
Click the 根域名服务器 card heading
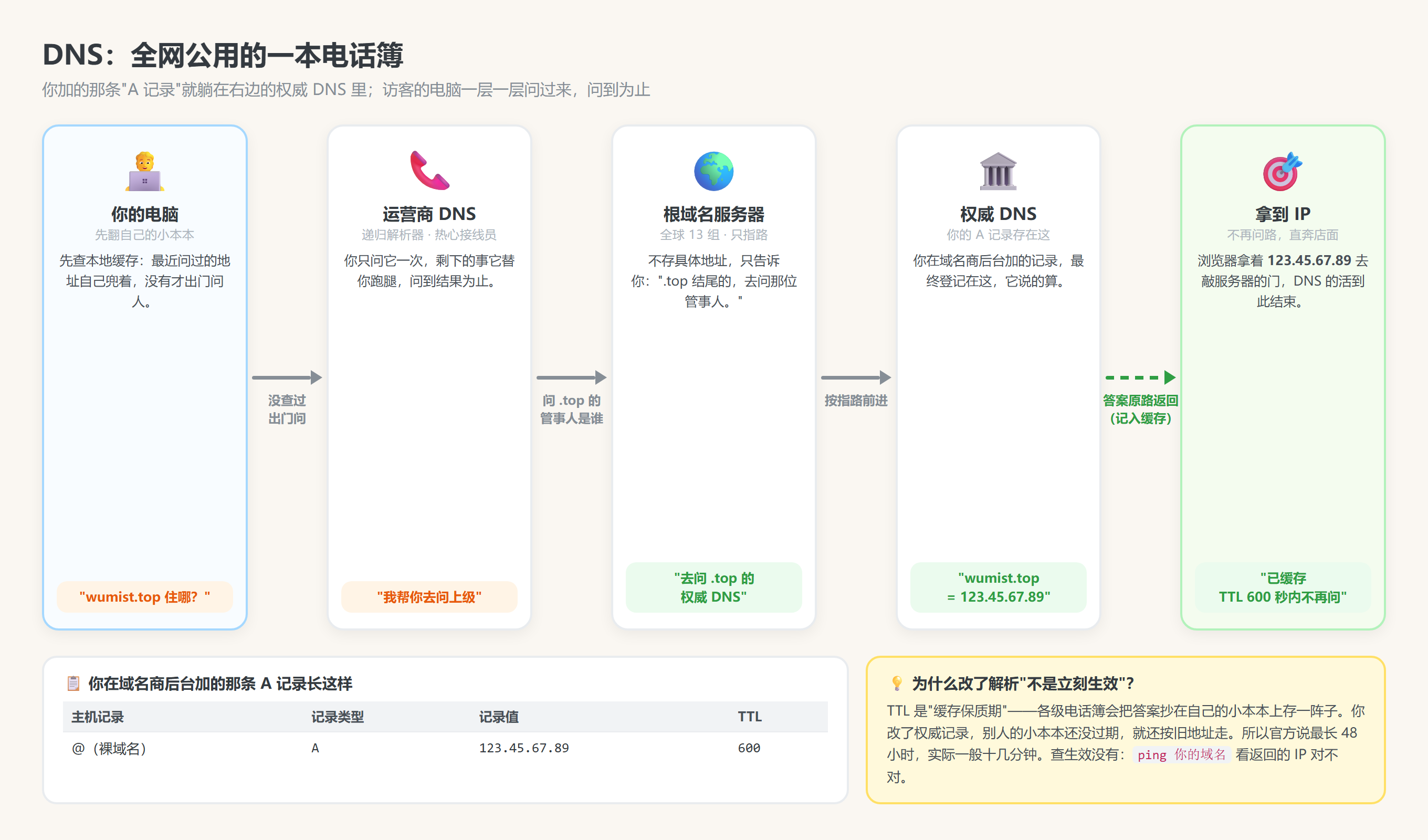(714, 214)
